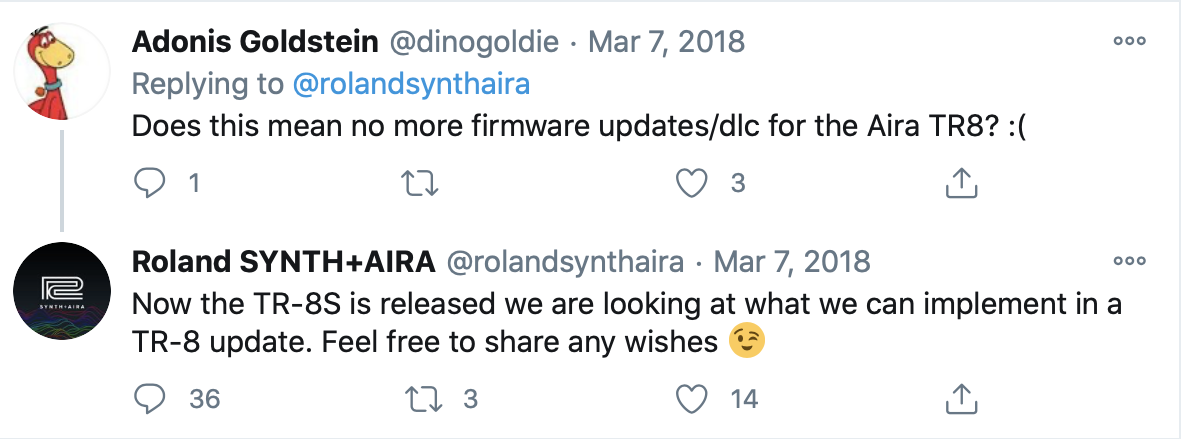Like the Roland SYNTH+AIRA tweet
This screenshot has height=439, width=1182.
coord(692,398)
